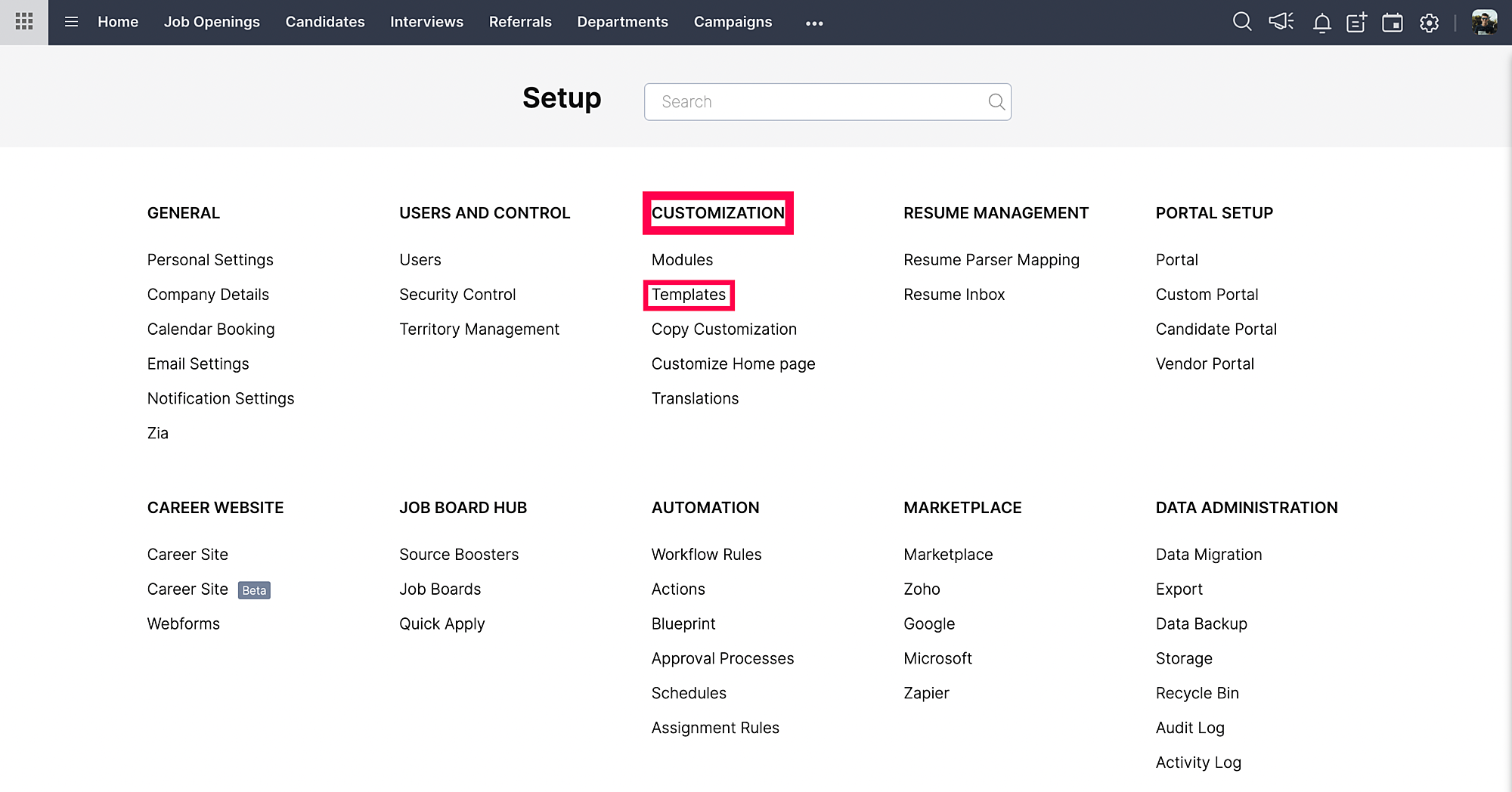Click the search icon inside Setup search box
Screen dimensions: 1512x792
(996, 102)
